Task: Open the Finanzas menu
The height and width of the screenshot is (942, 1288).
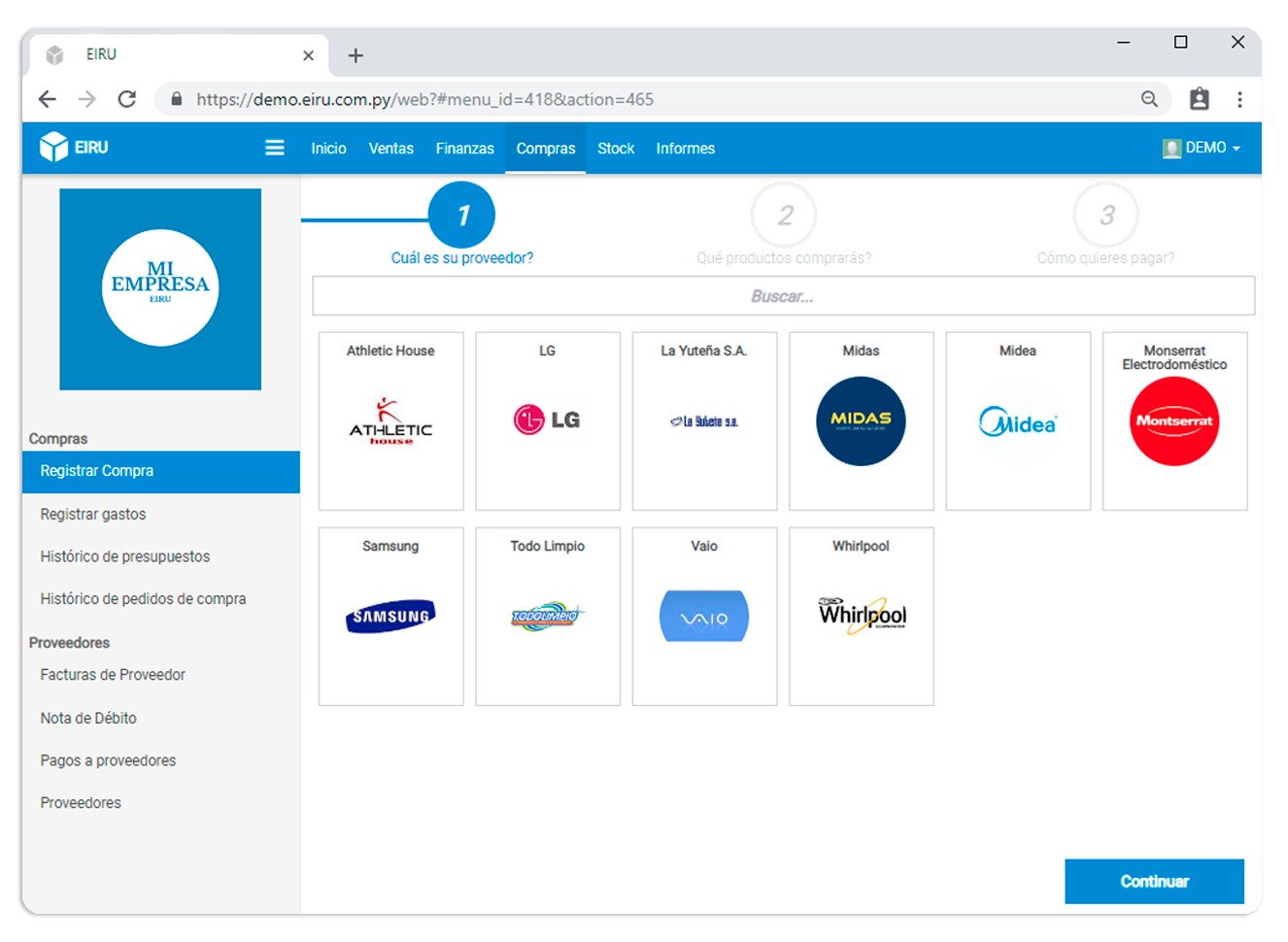Action: pos(464,149)
